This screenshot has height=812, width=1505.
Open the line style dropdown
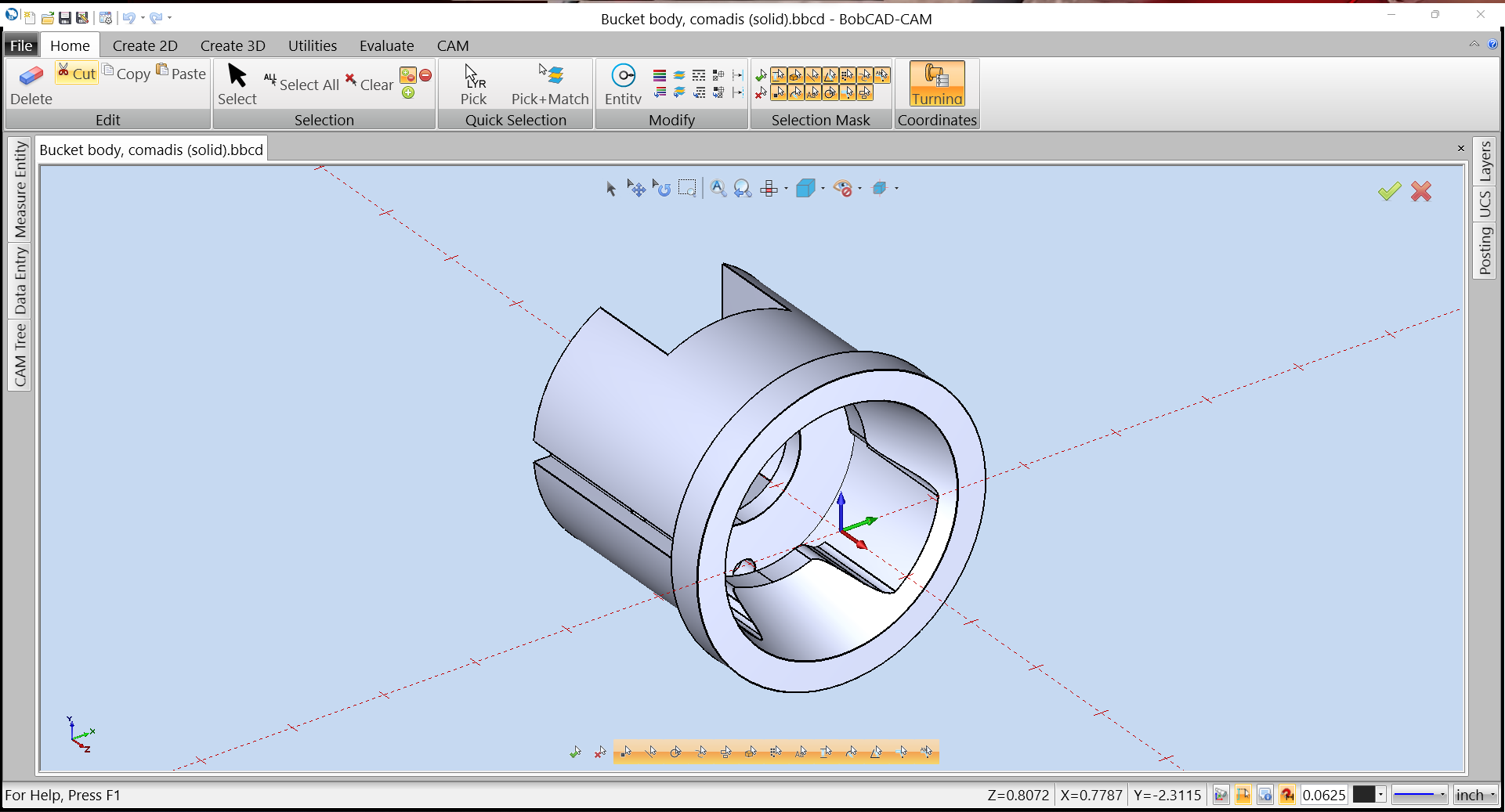pos(1419,795)
